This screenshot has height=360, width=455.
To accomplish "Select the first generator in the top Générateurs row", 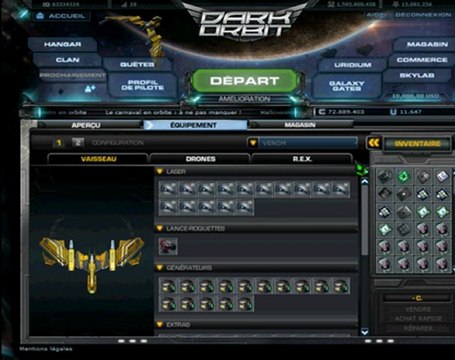I will pos(168,286).
